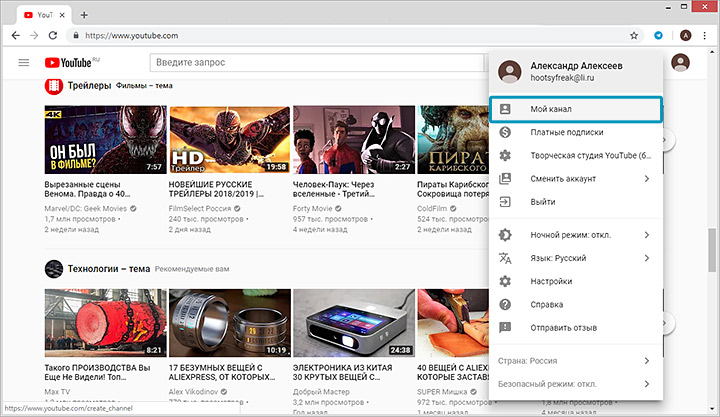Click the account email hootsyfreak@li.ru

[x=562, y=78]
